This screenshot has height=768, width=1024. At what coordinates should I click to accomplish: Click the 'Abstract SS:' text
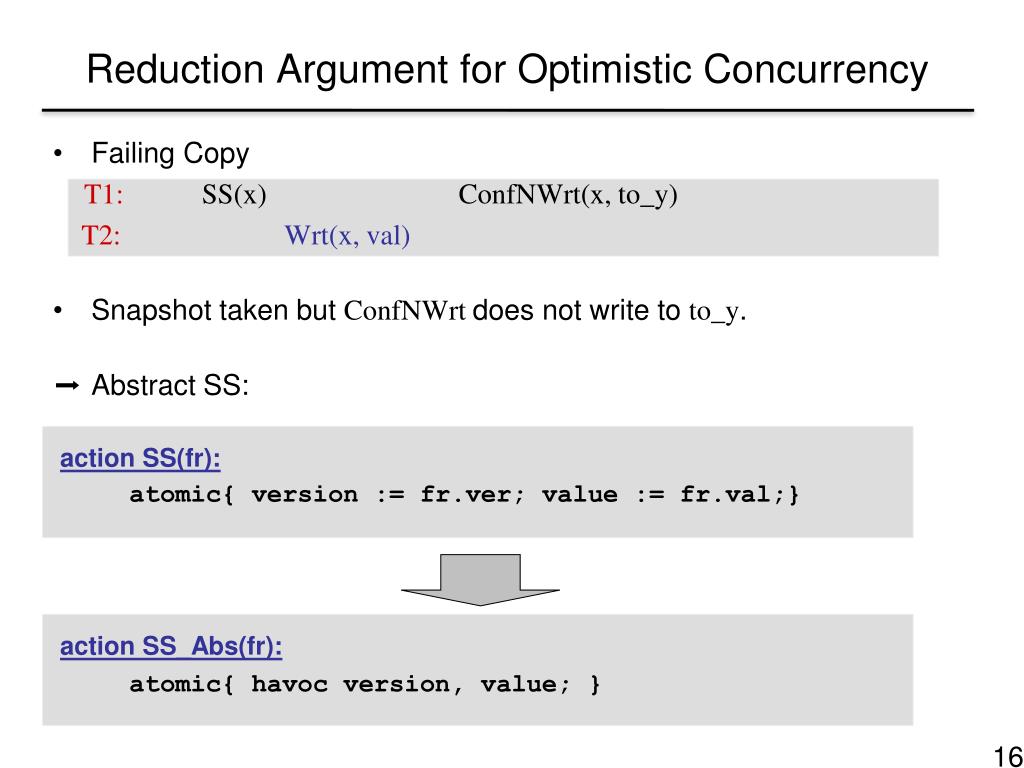(170, 386)
